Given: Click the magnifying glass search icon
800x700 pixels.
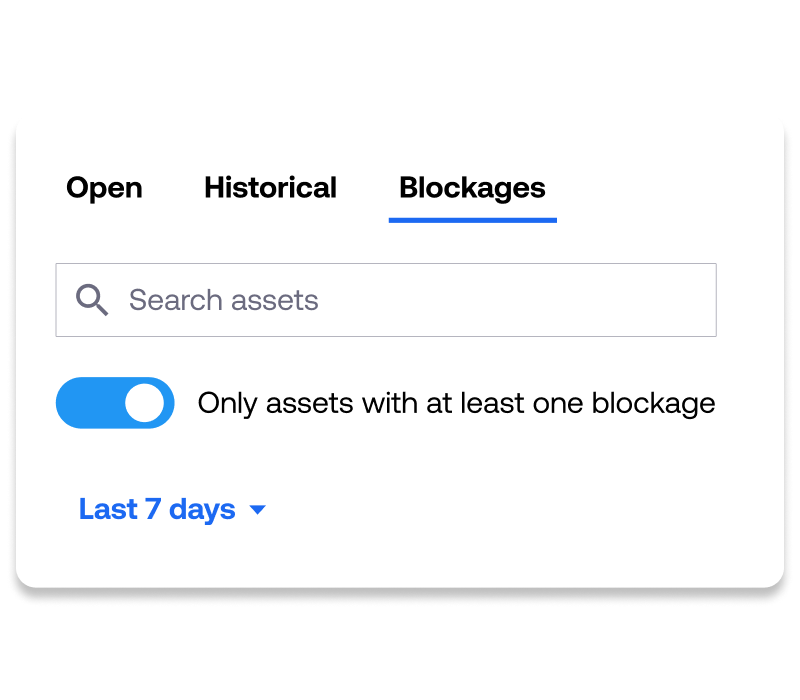Looking at the screenshot, I should (x=92, y=300).
